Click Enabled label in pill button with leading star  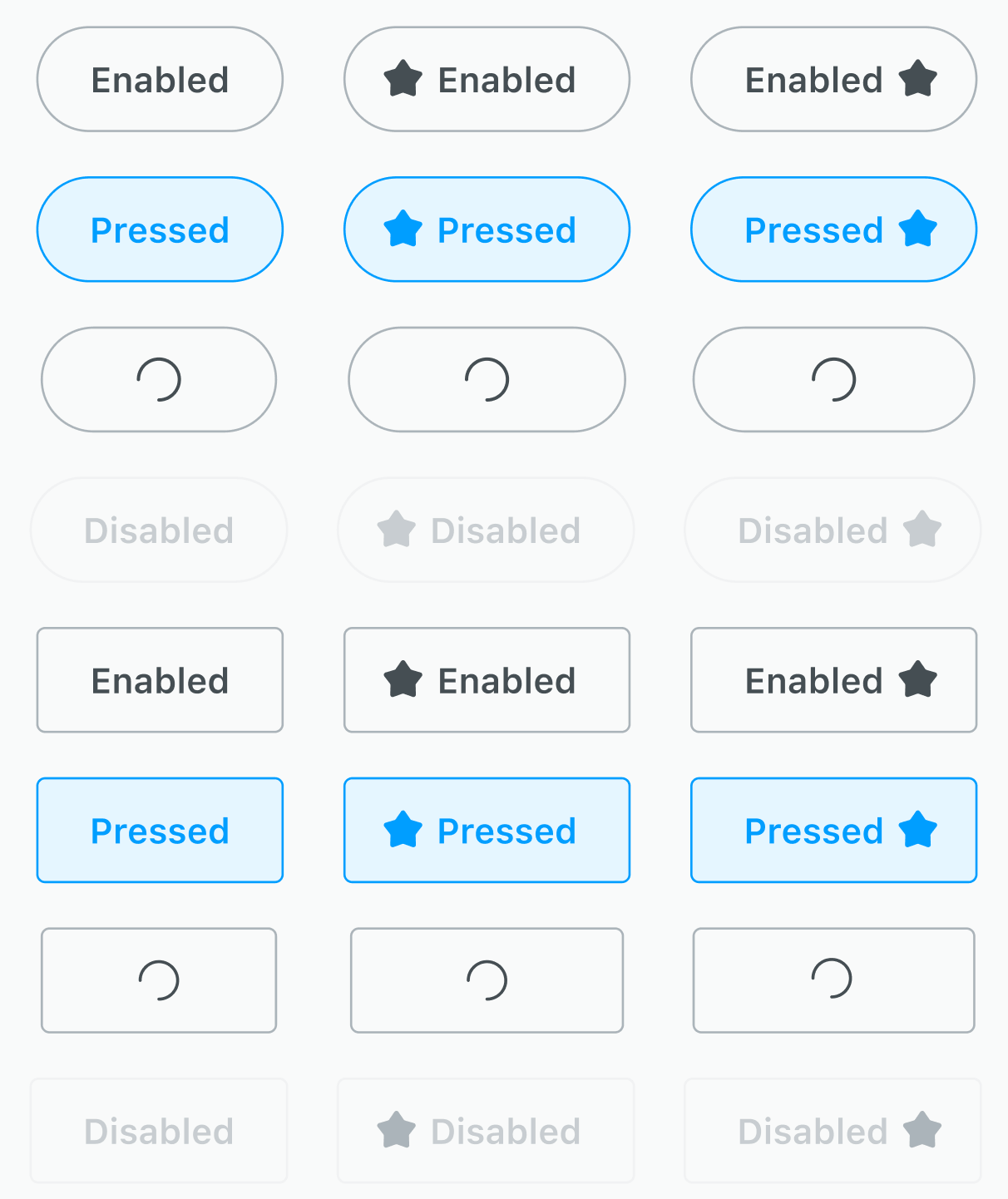[x=506, y=81]
